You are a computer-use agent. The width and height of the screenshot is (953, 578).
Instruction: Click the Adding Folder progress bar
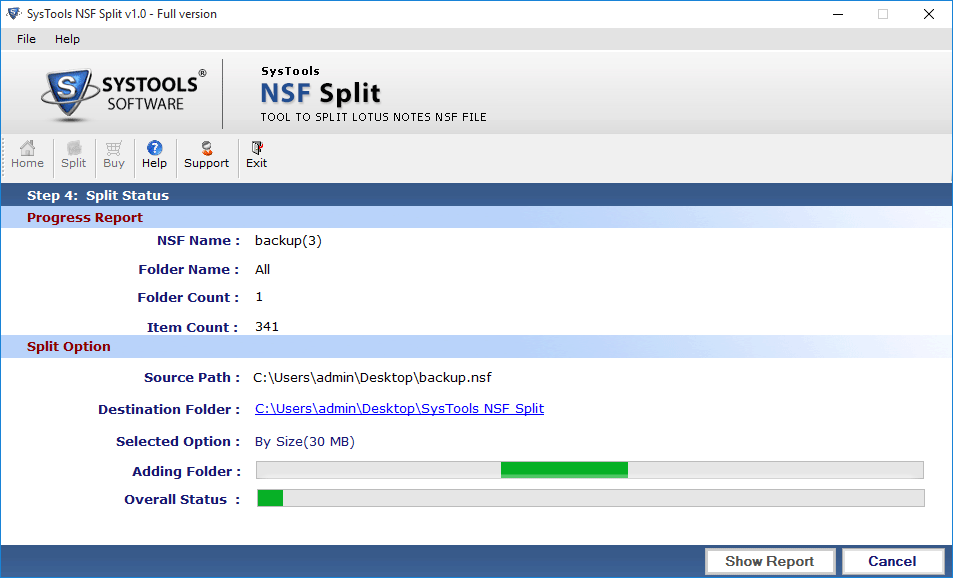[x=590, y=470]
